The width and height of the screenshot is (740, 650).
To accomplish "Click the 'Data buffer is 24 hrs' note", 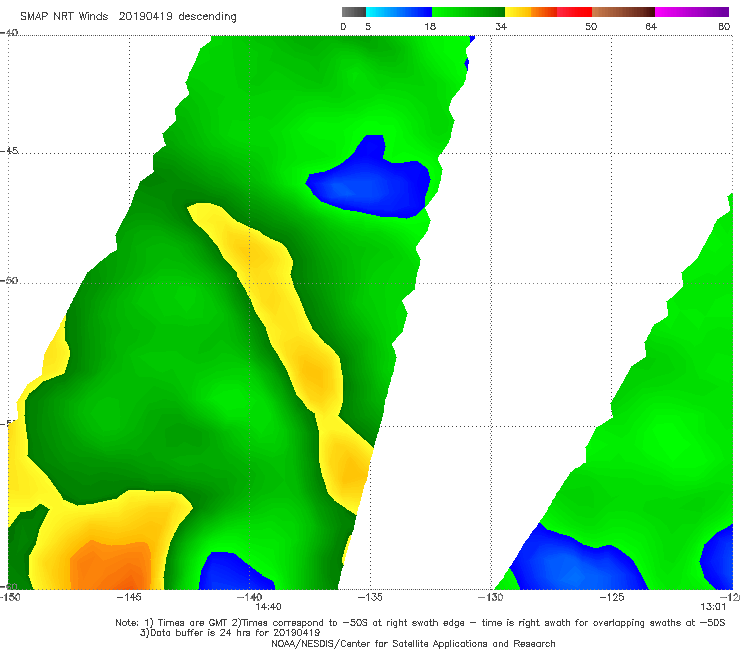I will tap(230, 633).
